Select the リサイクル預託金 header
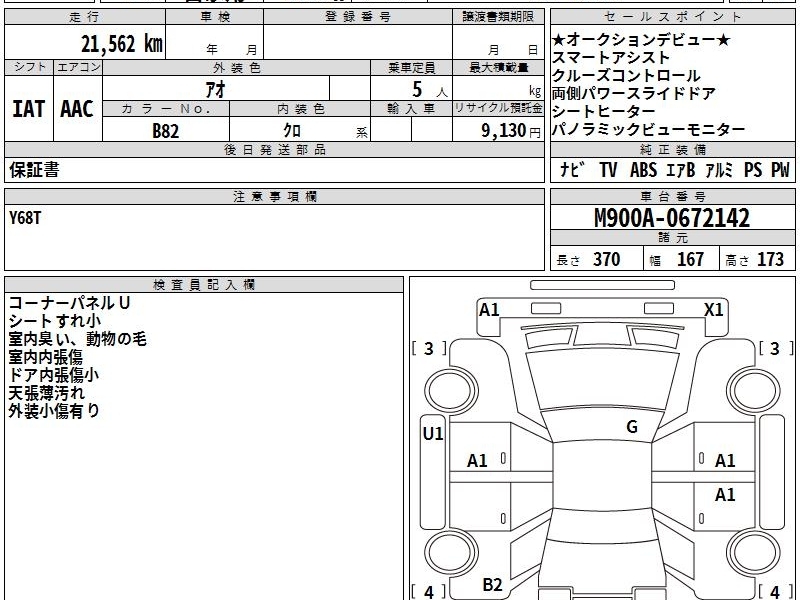 (x=498, y=109)
